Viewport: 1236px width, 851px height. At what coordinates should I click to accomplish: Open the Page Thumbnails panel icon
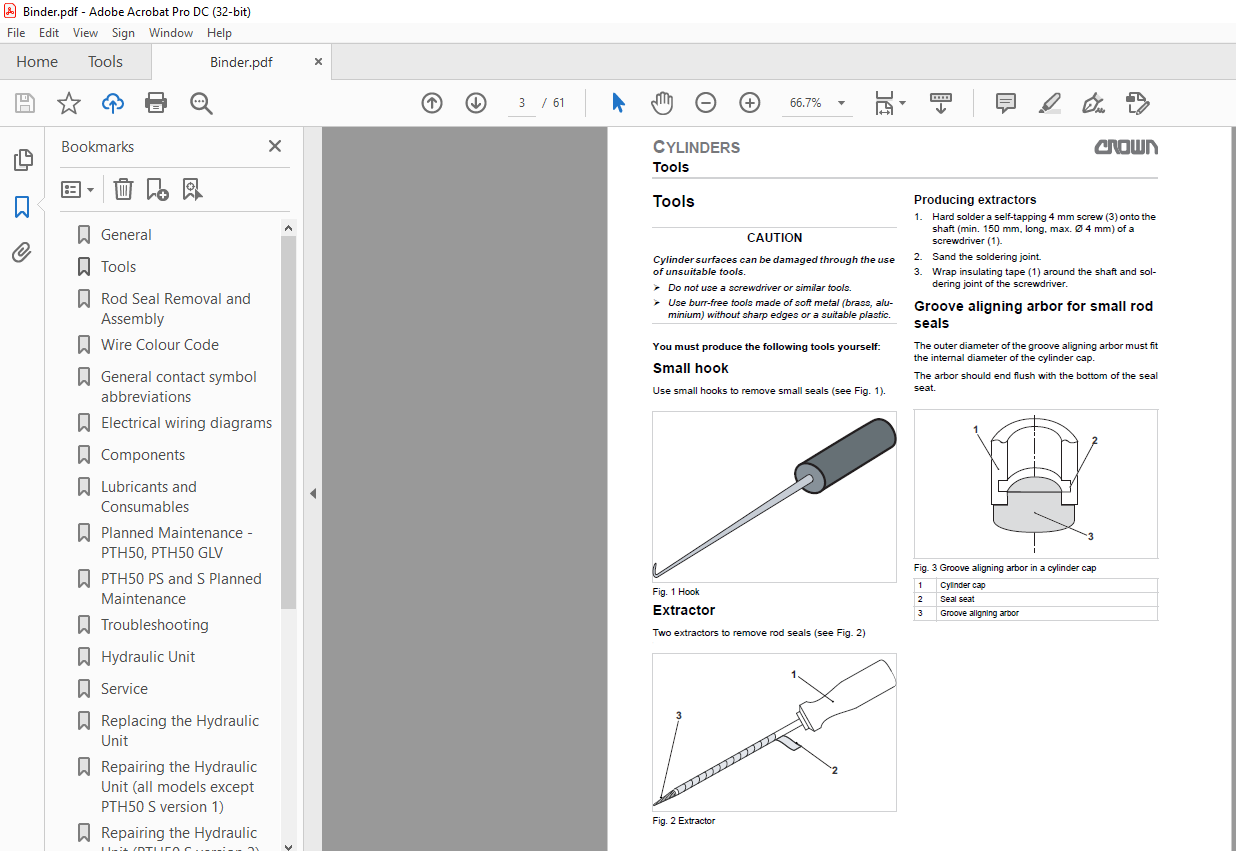[22, 160]
